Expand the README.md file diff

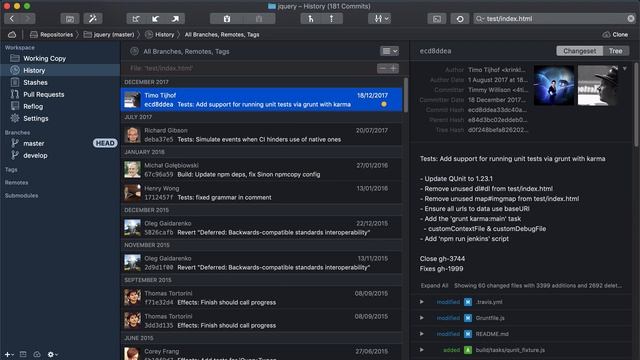point(422,334)
